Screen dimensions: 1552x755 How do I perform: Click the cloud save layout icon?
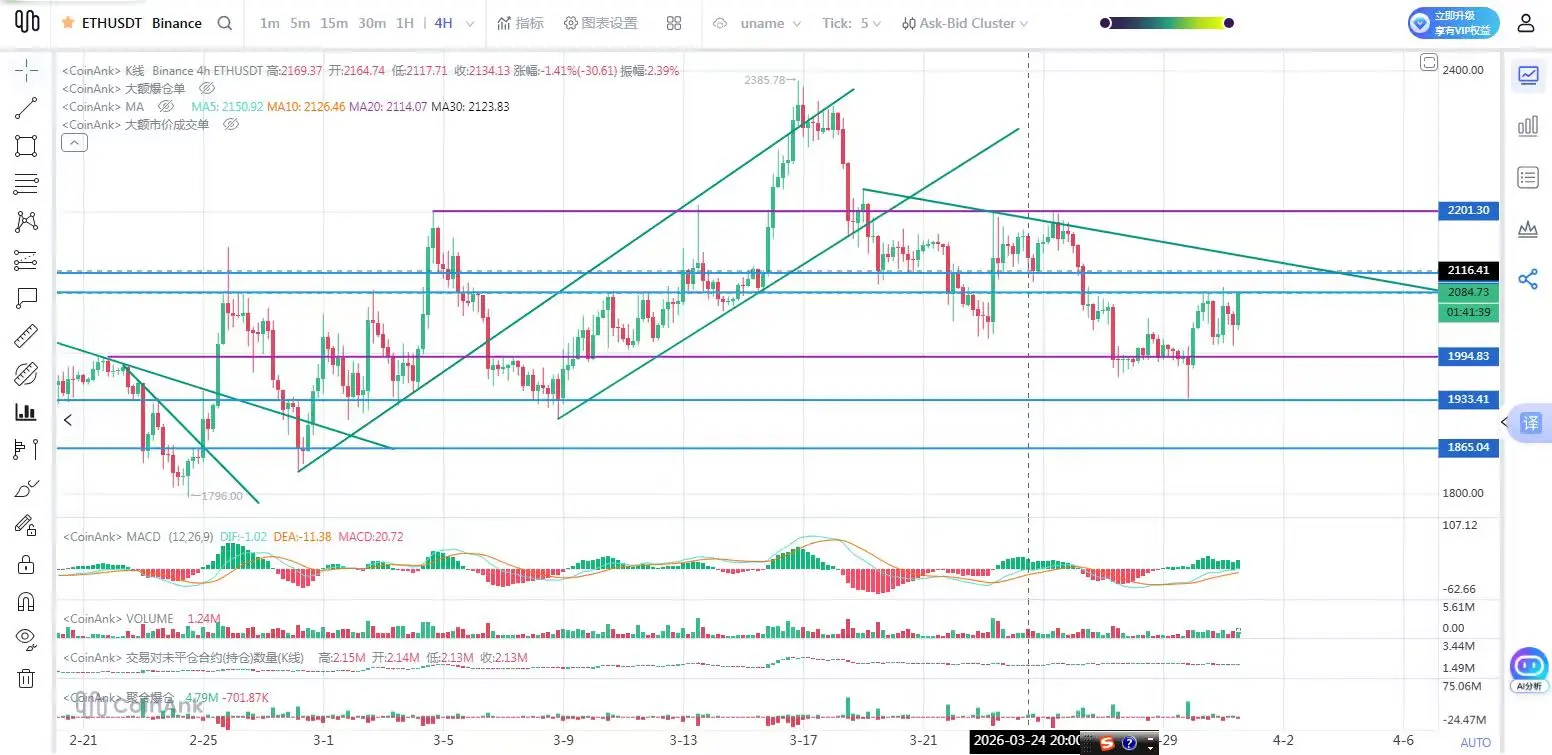point(720,23)
